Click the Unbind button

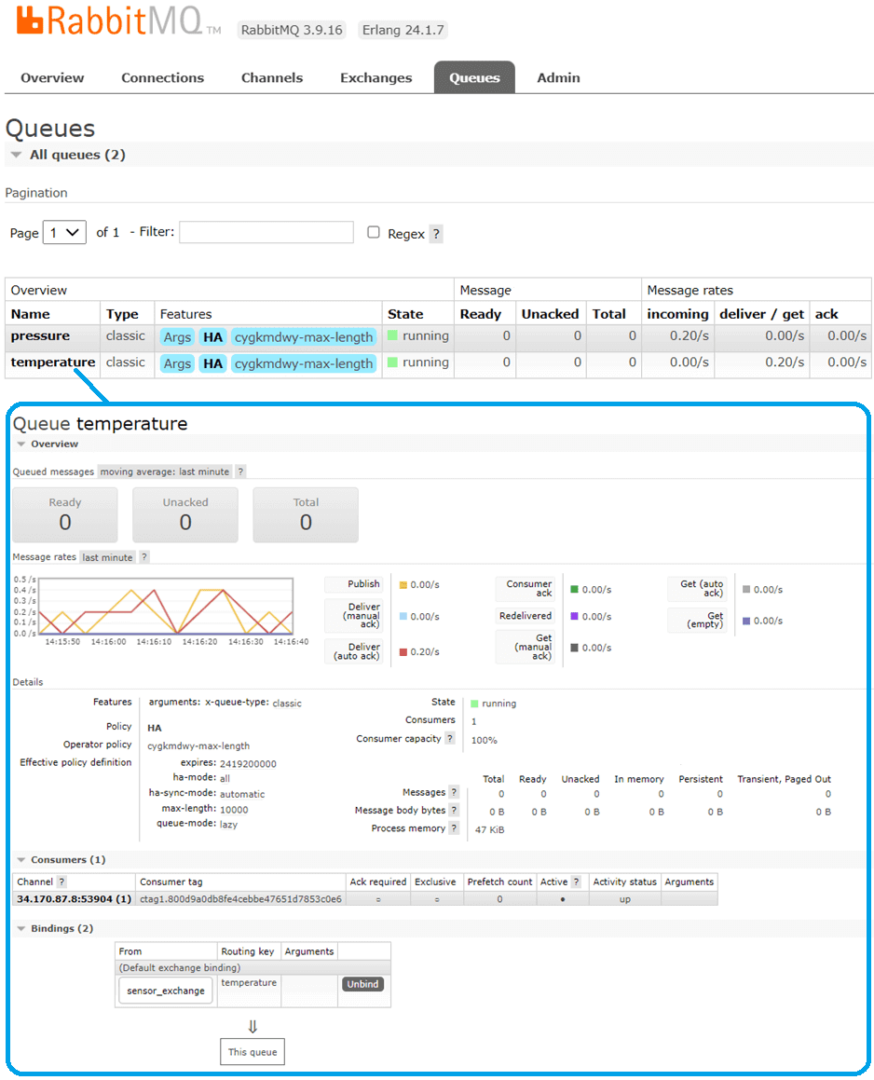point(362,985)
